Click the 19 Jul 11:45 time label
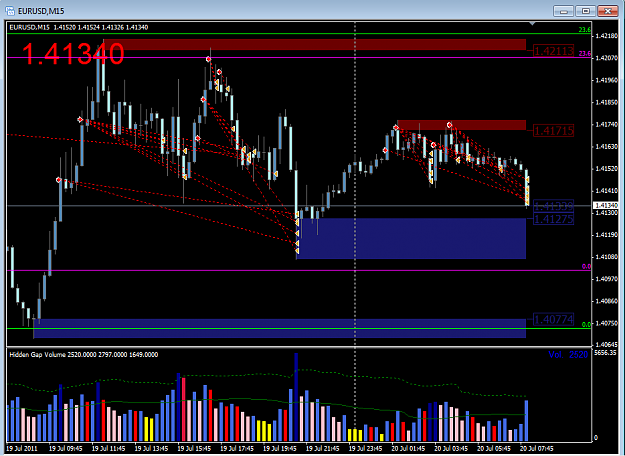This screenshot has width=625, height=456. pyautogui.click(x=108, y=448)
